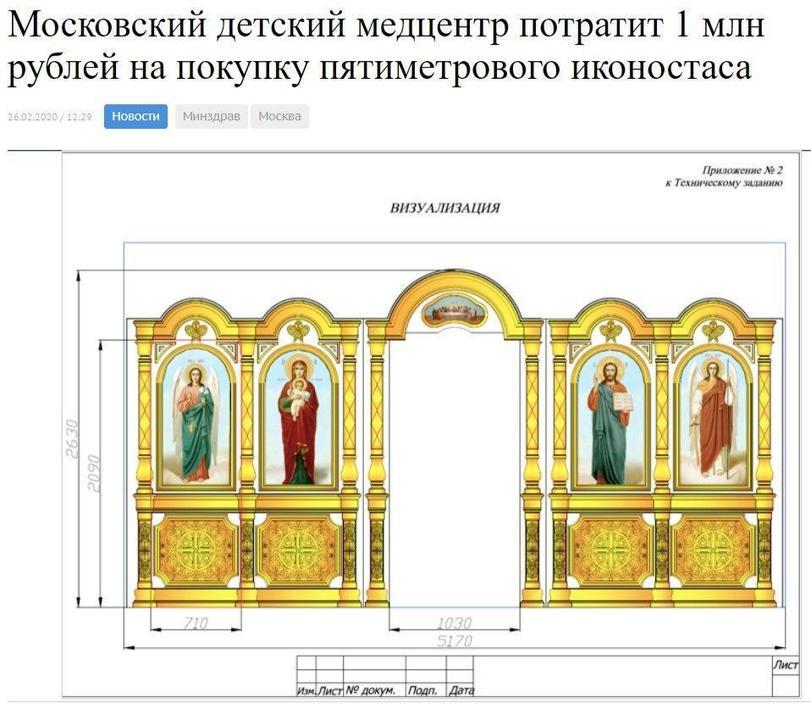Click the ВИЗУАЛИЗАЦИЯ heading in the drawing

tap(445, 208)
